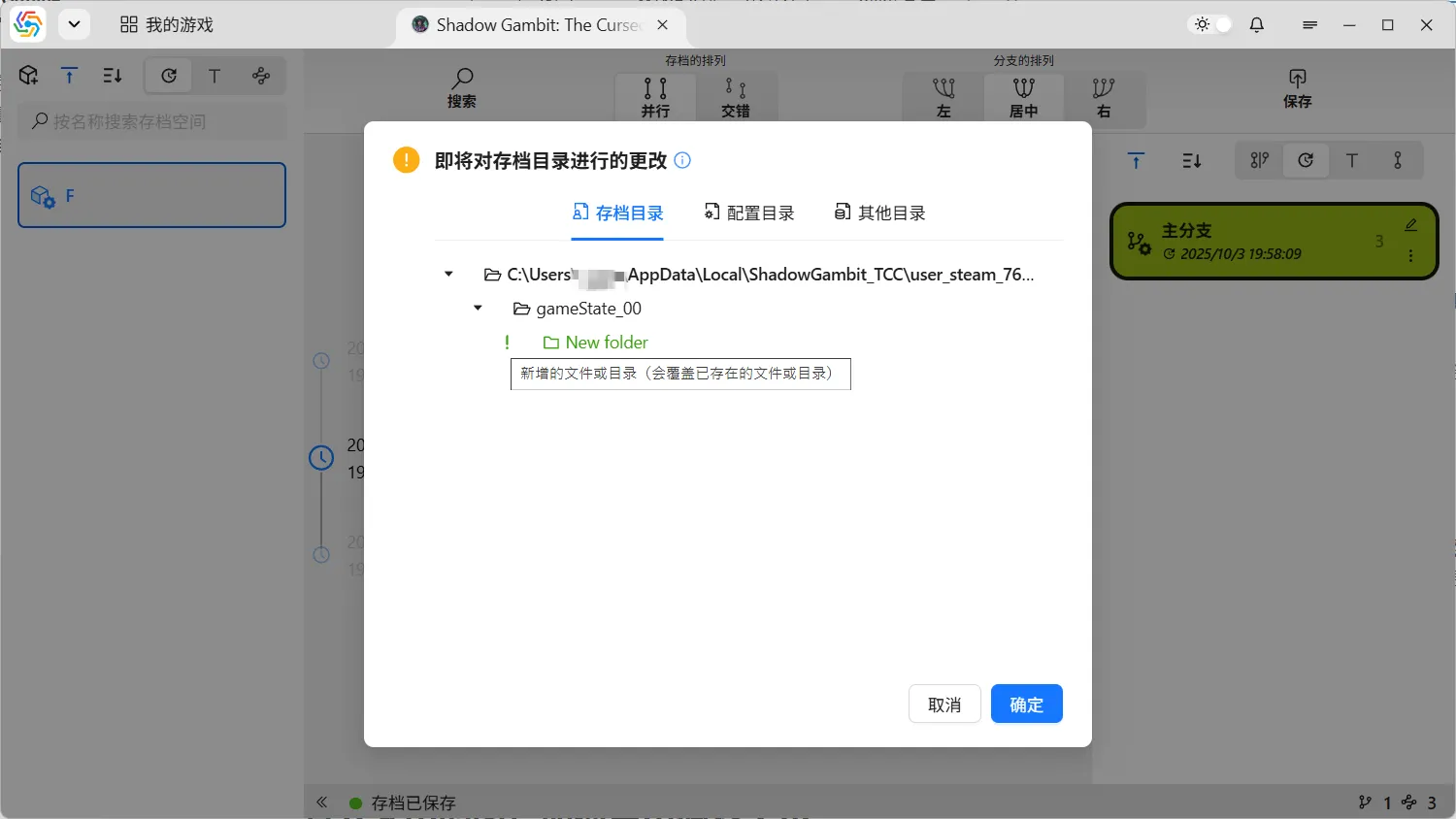
Task: Click the notification bell icon
Action: click(x=1257, y=25)
